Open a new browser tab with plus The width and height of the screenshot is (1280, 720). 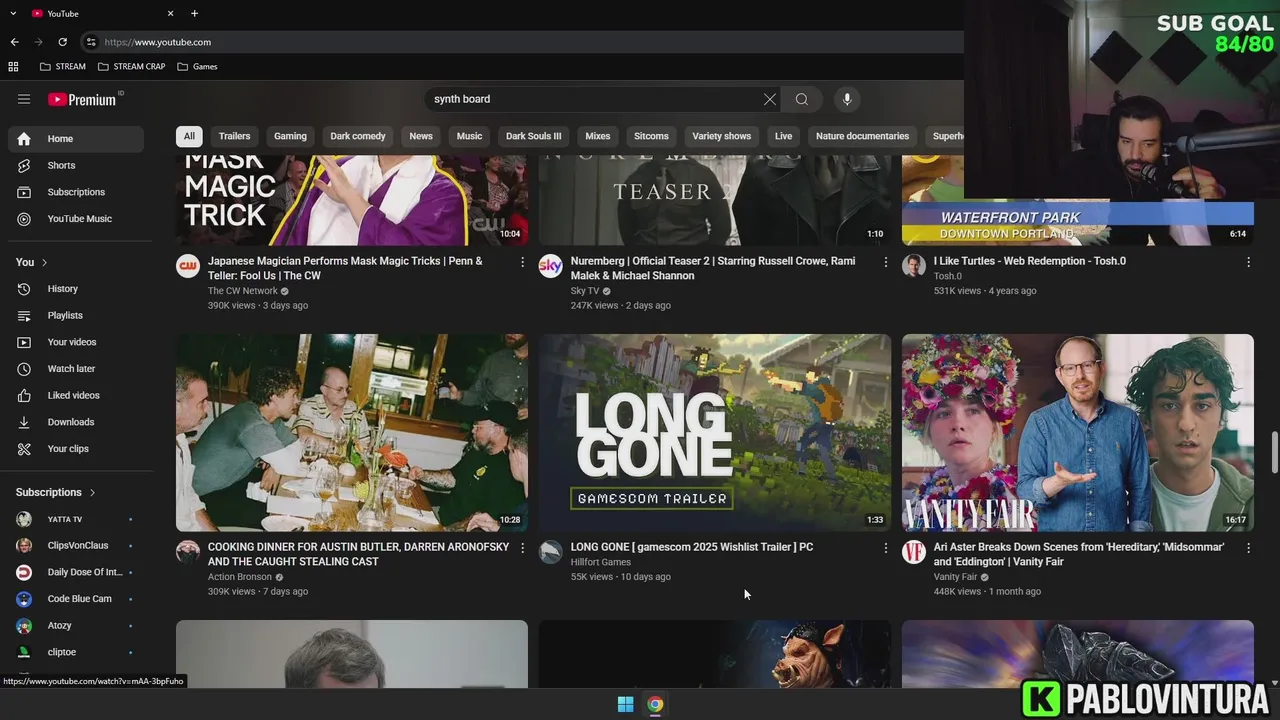pyautogui.click(x=194, y=13)
